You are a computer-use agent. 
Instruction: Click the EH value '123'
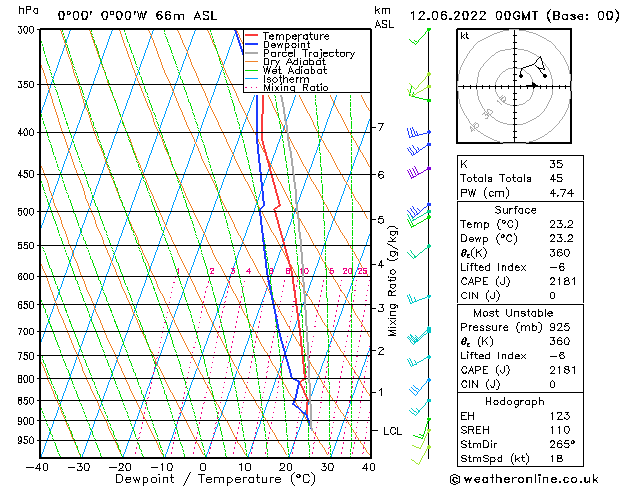560,416
